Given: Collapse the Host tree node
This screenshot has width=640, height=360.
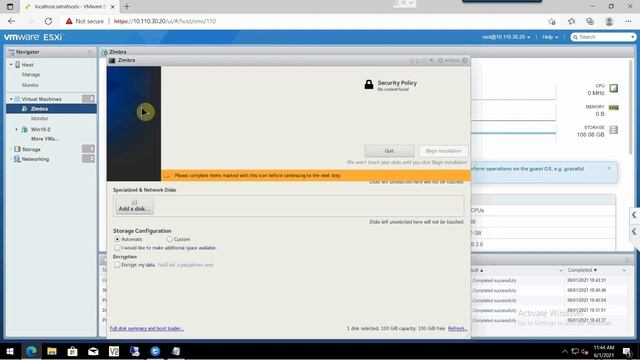Looking at the screenshot, I should coord(11,64).
